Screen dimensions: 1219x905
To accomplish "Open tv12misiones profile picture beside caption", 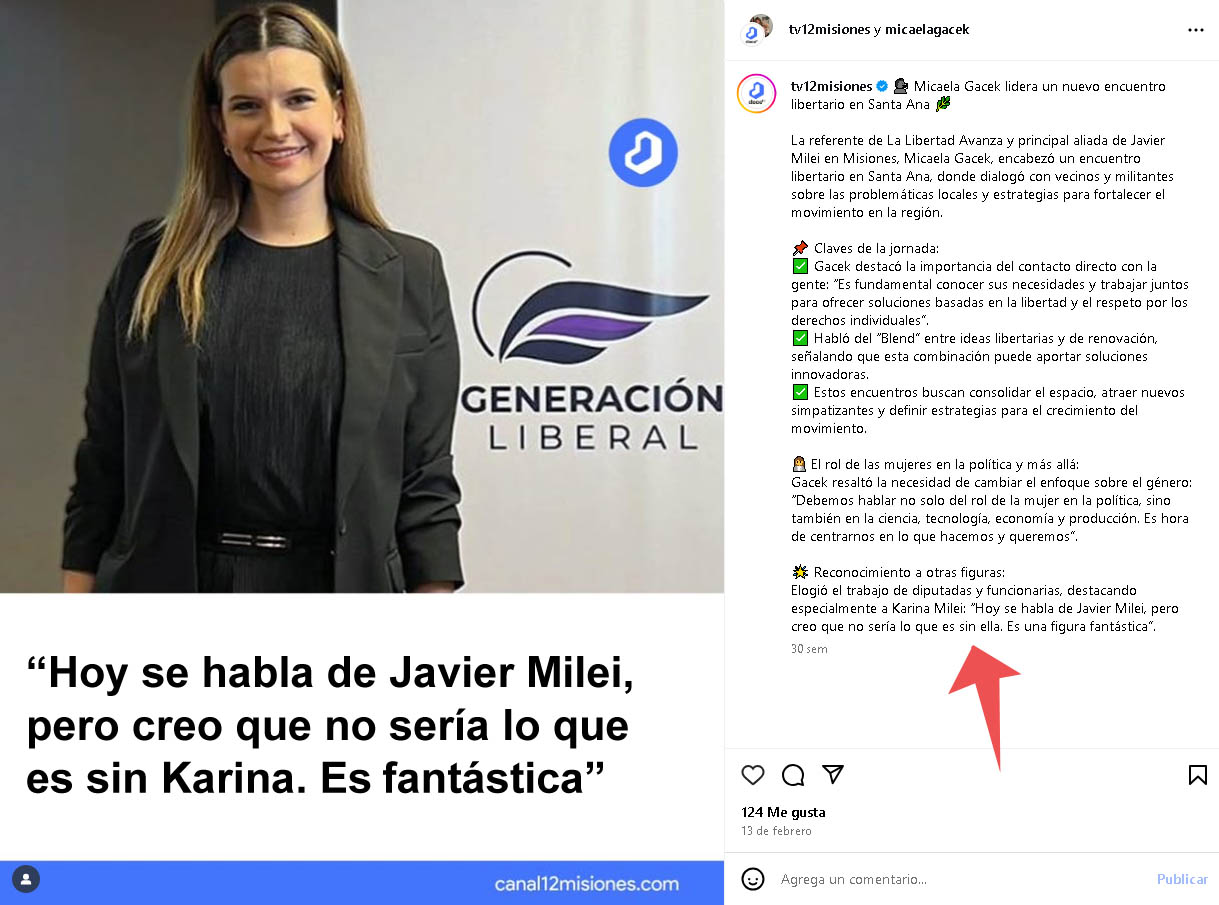I will [x=756, y=93].
